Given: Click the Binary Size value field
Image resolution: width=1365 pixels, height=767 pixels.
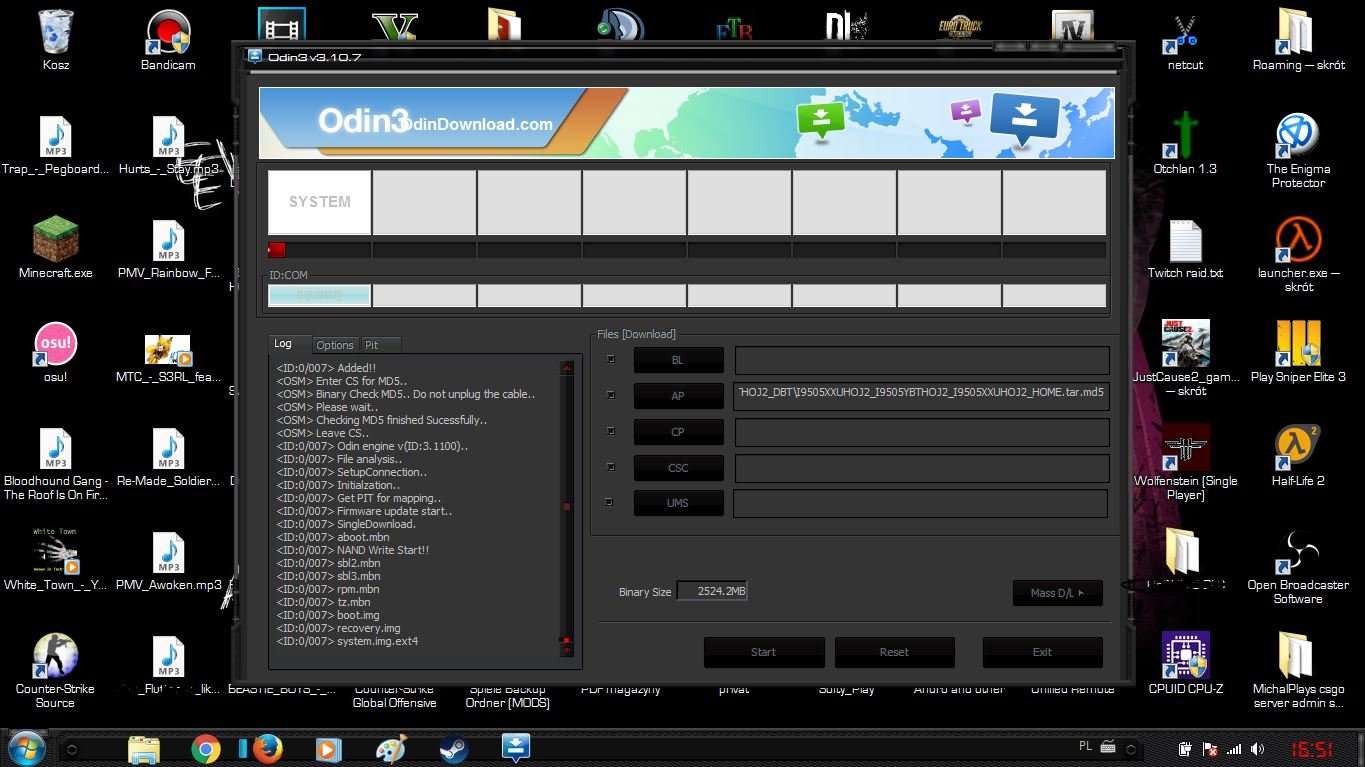Looking at the screenshot, I should click(712, 591).
